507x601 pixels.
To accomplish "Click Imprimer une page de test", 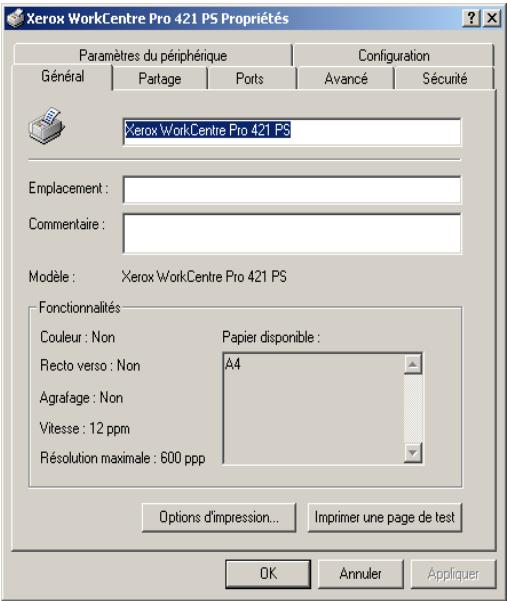I will (x=385, y=517).
